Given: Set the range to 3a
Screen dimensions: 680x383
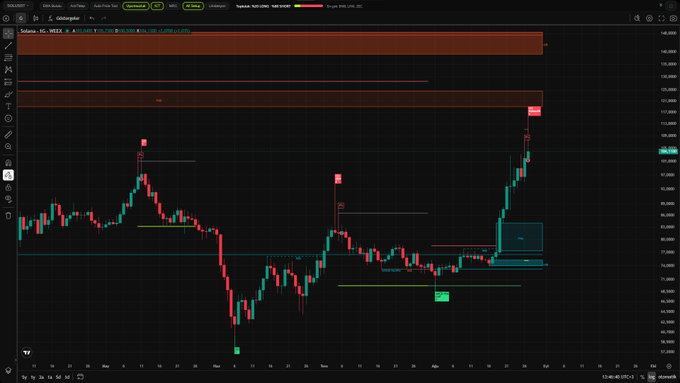Looking at the screenshot, I should [41, 377].
